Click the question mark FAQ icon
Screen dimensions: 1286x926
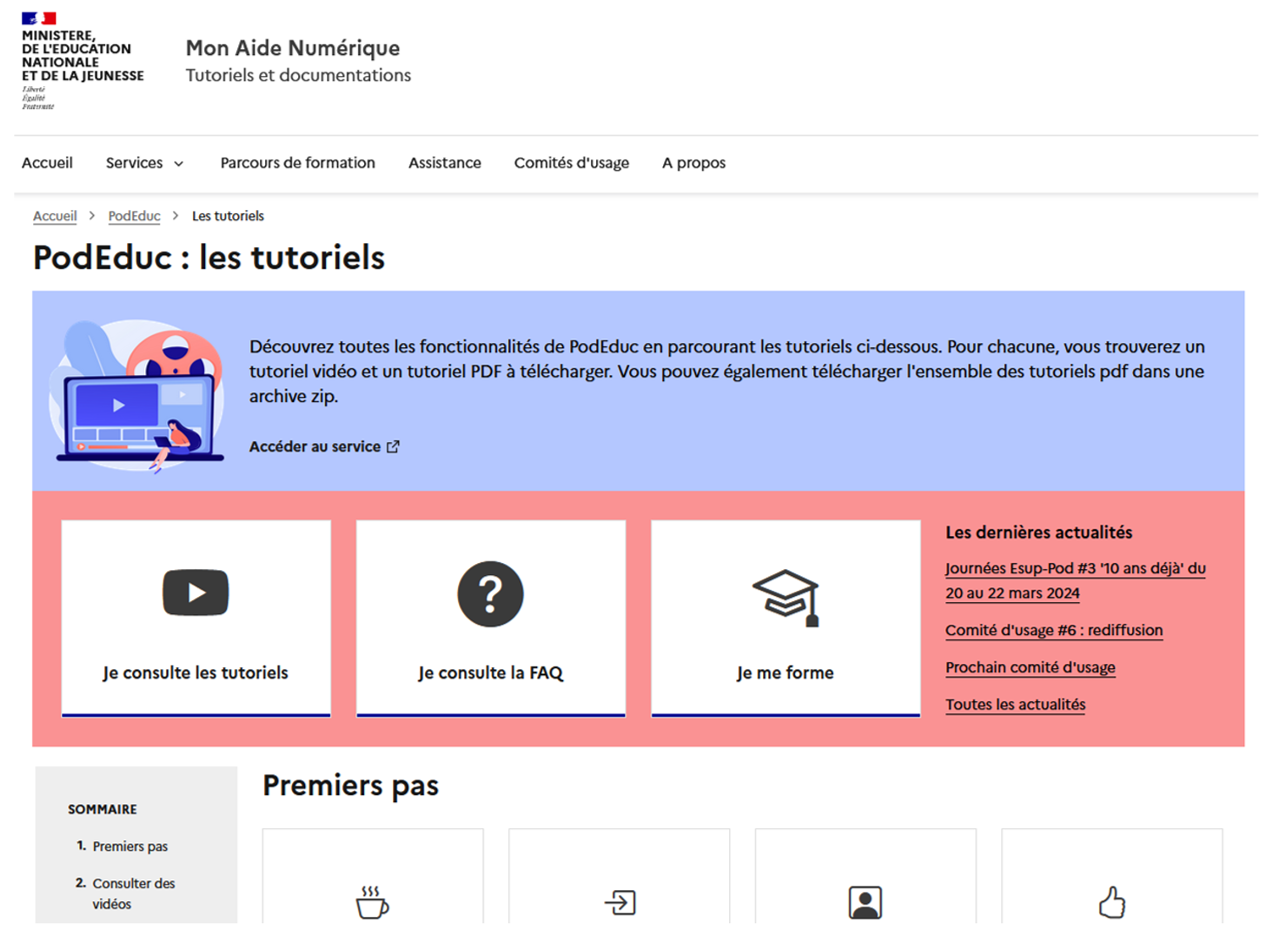coord(490,594)
